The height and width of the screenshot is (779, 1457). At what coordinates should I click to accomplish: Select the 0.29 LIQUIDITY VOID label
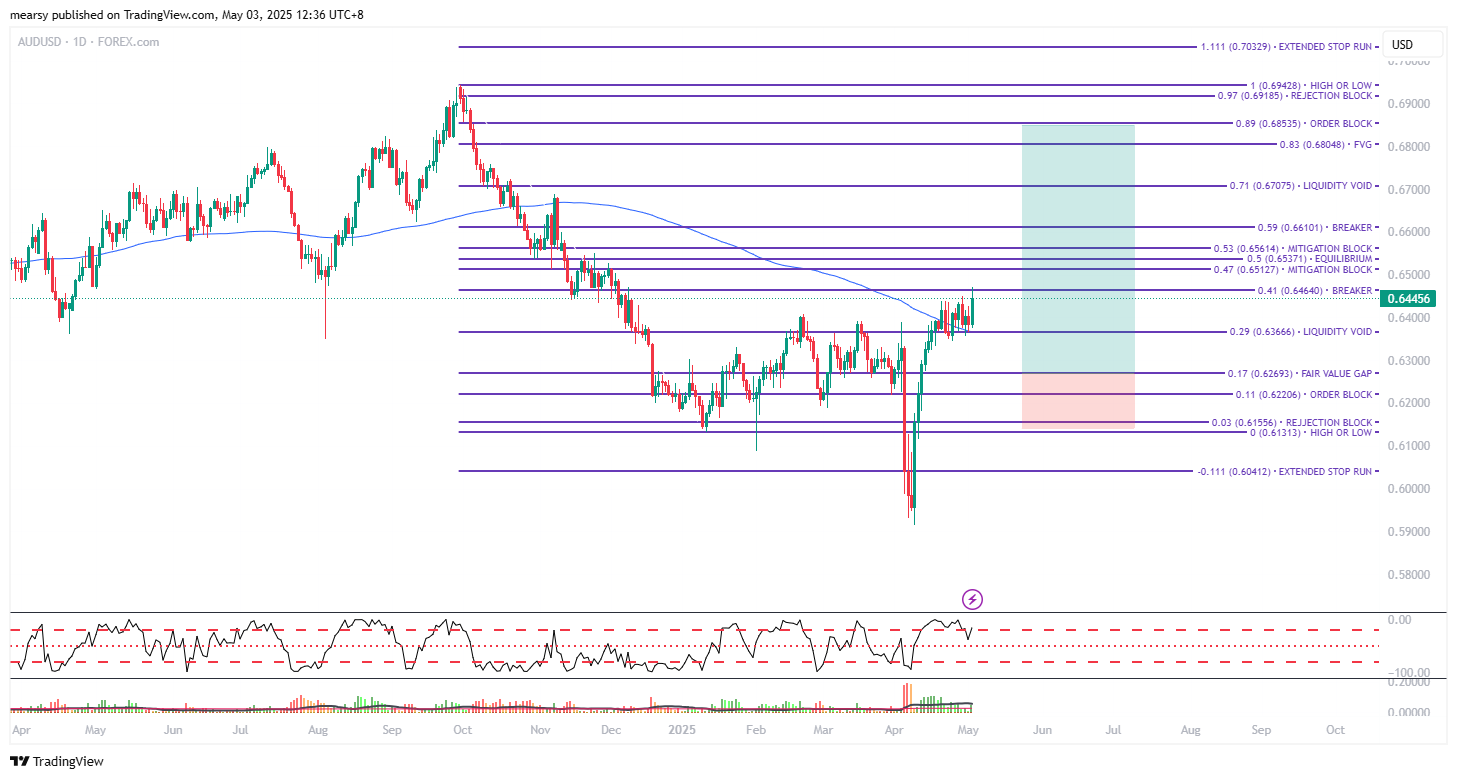(1300, 332)
